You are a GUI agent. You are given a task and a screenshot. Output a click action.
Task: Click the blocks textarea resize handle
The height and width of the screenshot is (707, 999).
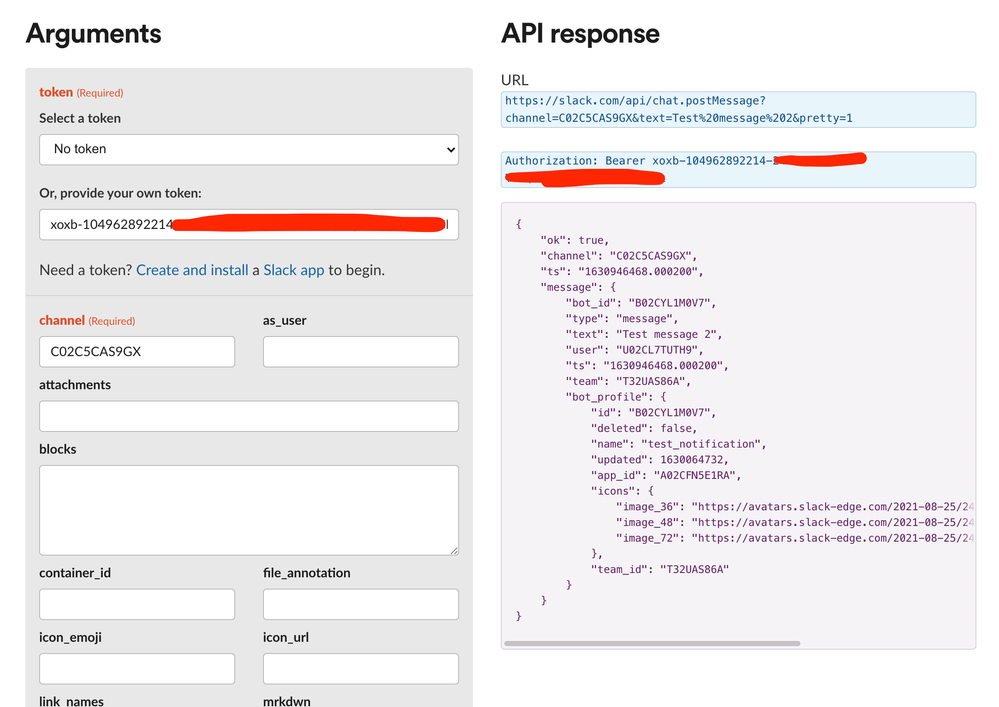point(454,550)
